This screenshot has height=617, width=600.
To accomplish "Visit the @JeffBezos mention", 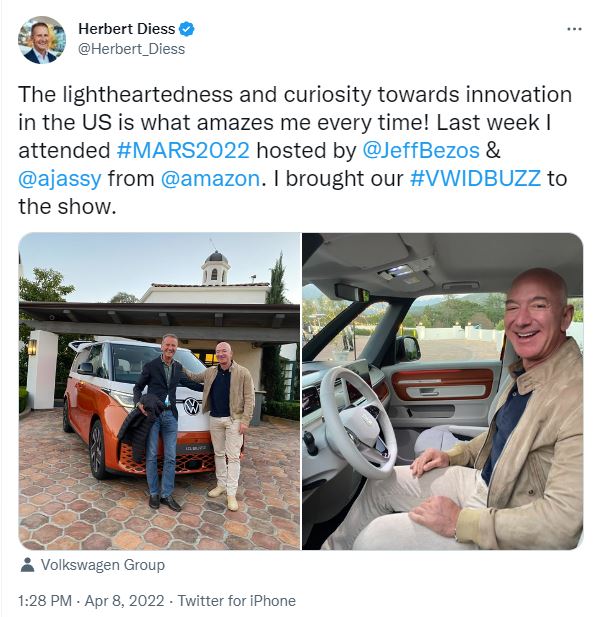I will 421,150.
